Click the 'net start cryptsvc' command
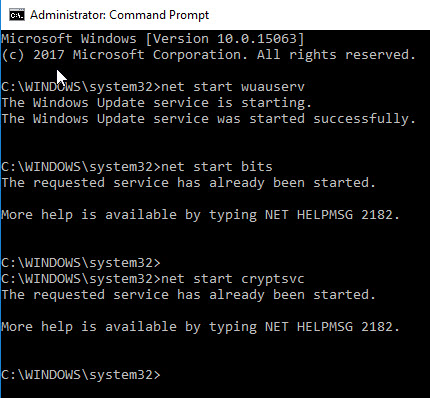 coord(232,279)
